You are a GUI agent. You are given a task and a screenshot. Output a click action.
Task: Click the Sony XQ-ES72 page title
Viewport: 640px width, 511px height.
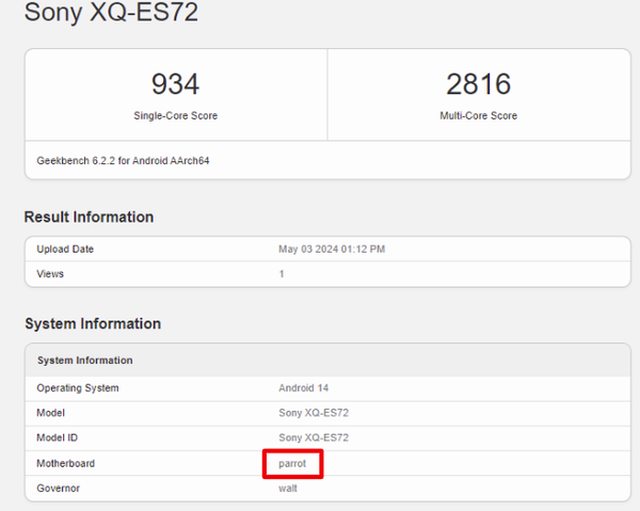(111, 14)
